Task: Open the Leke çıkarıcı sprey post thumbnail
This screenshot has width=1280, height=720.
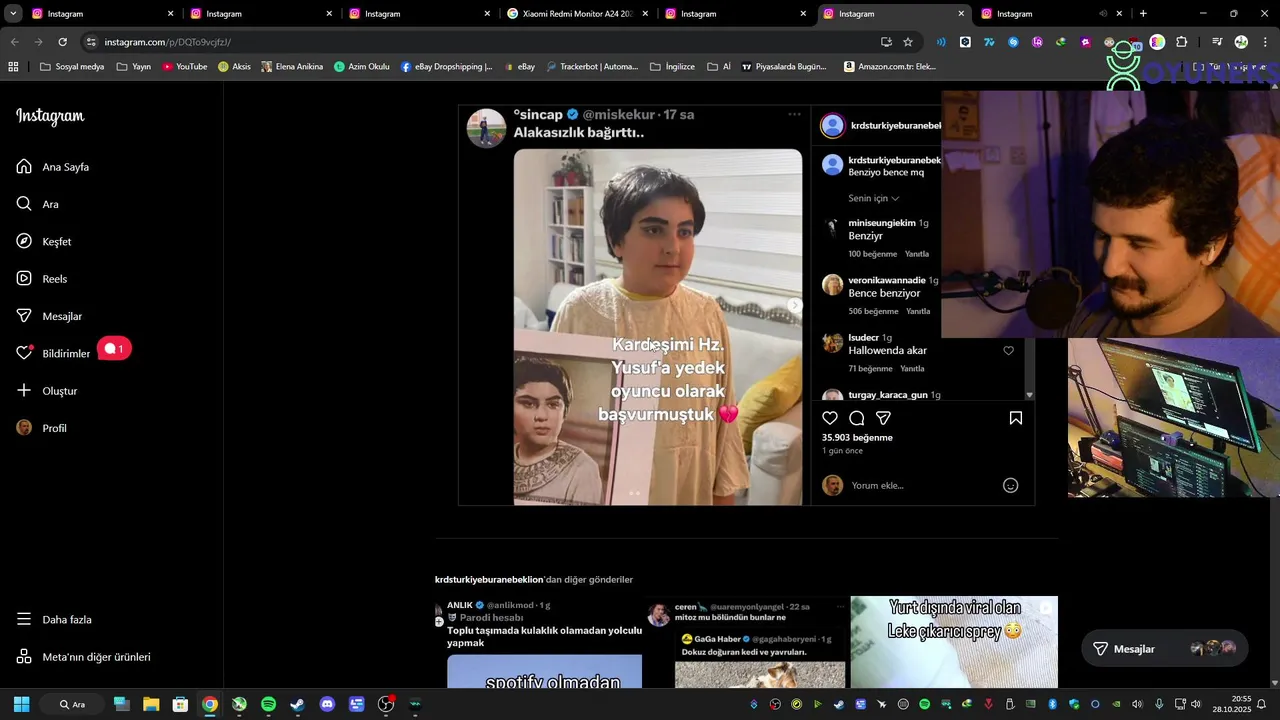Action: pos(954,643)
